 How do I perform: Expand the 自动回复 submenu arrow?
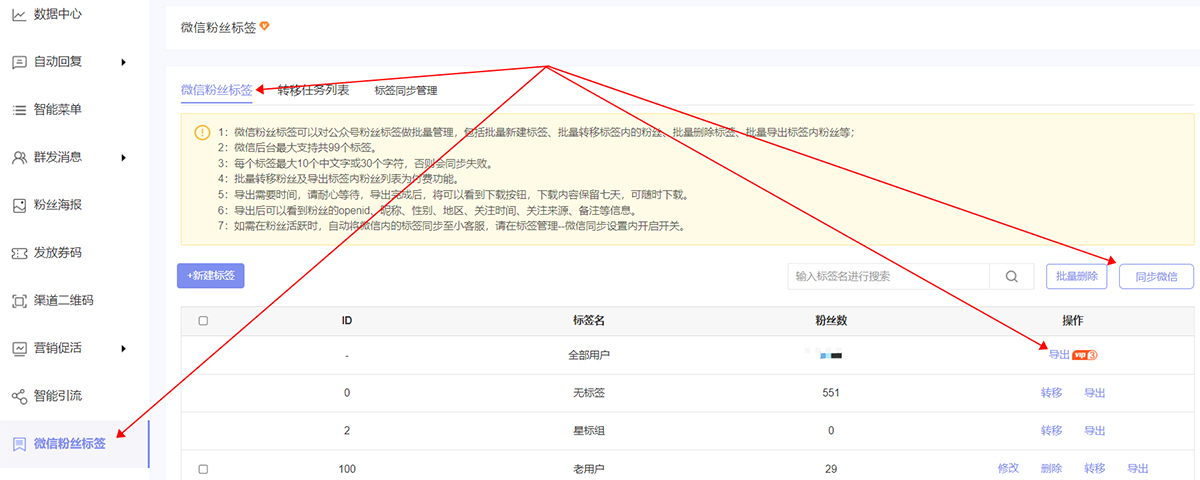click(x=124, y=62)
